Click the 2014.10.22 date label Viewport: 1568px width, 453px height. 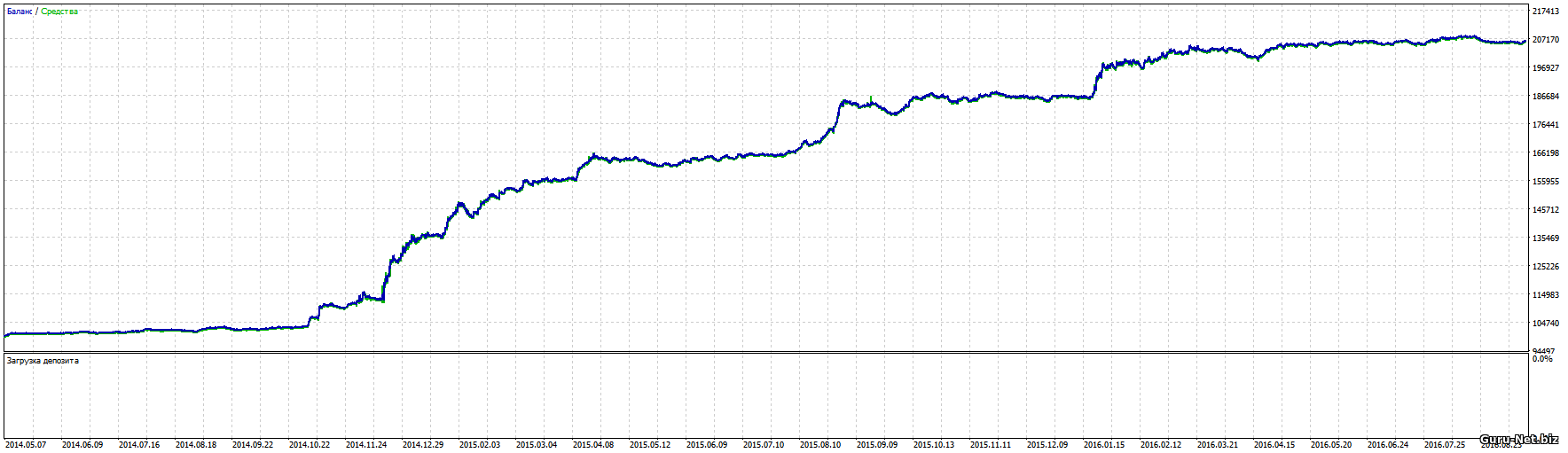310,445
